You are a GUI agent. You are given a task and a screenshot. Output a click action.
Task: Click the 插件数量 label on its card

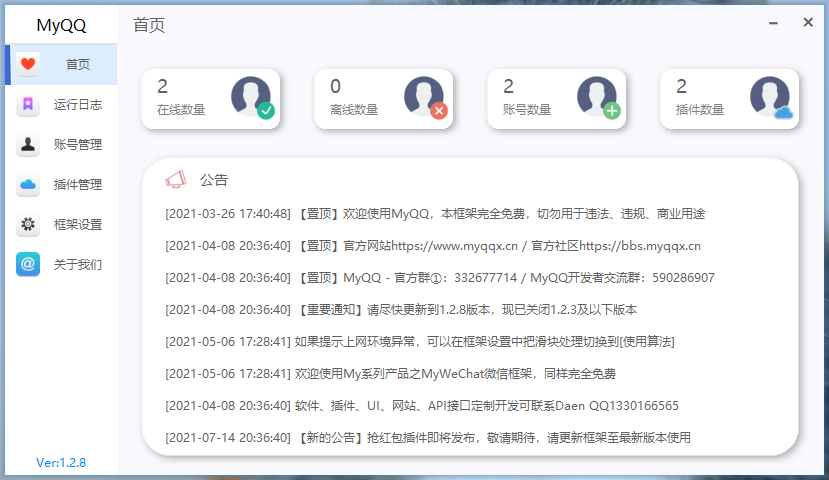(x=699, y=109)
